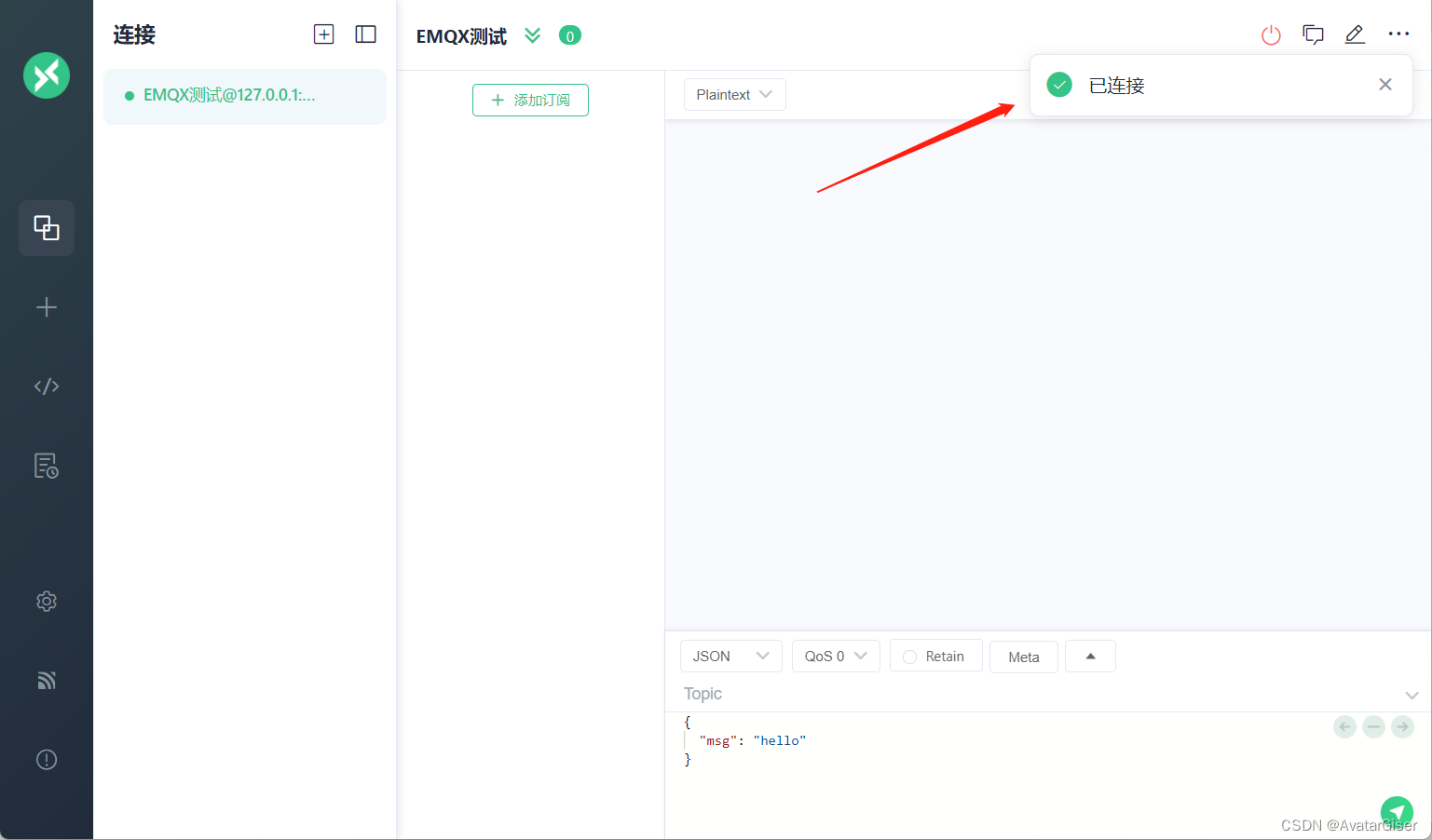Open the JSON payload type dropdown
This screenshot has width=1432, height=840.
[x=730, y=656]
